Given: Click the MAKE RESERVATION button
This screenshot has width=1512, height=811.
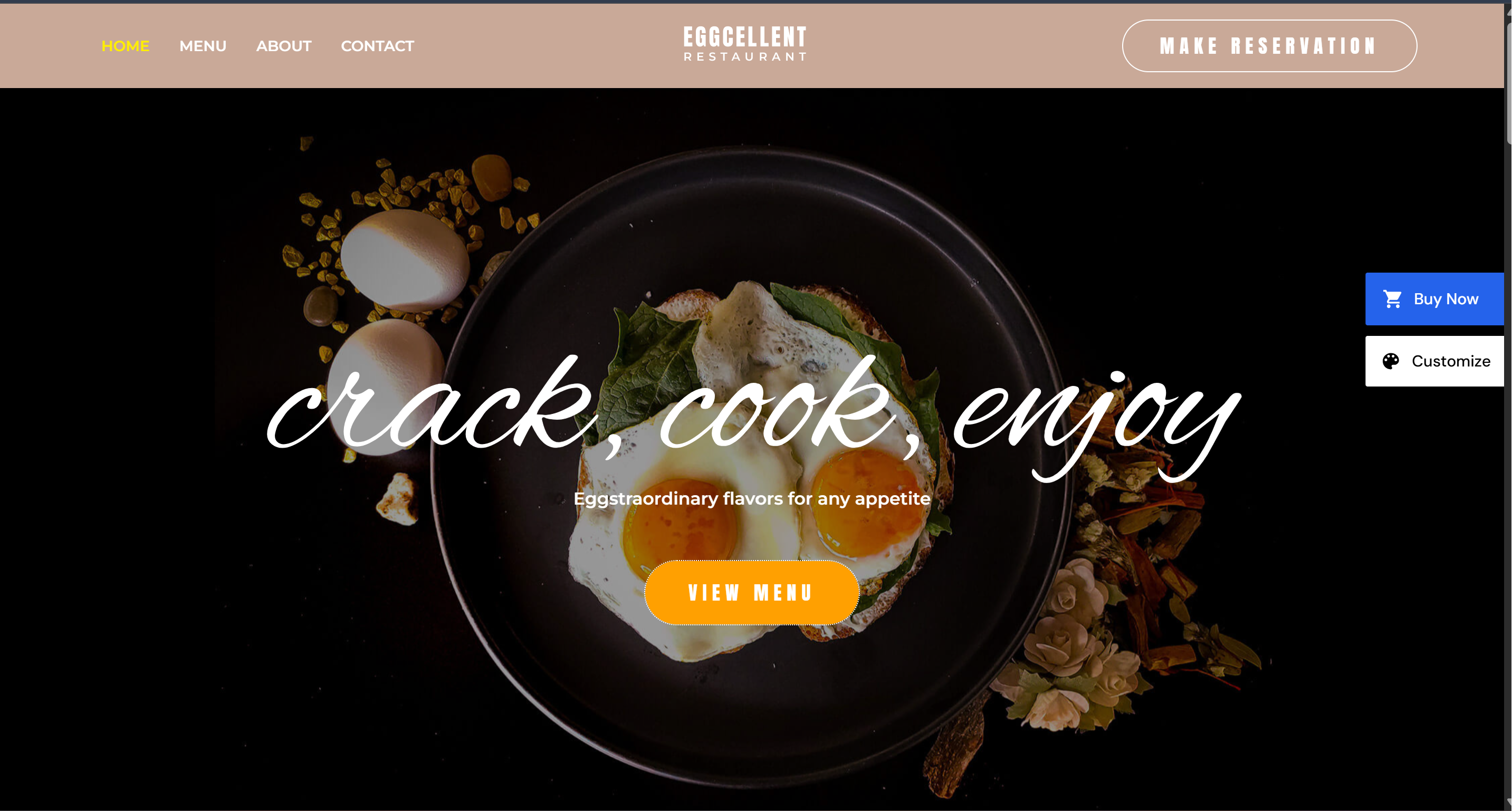Looking at the screenshot, I should [1269, 46].
